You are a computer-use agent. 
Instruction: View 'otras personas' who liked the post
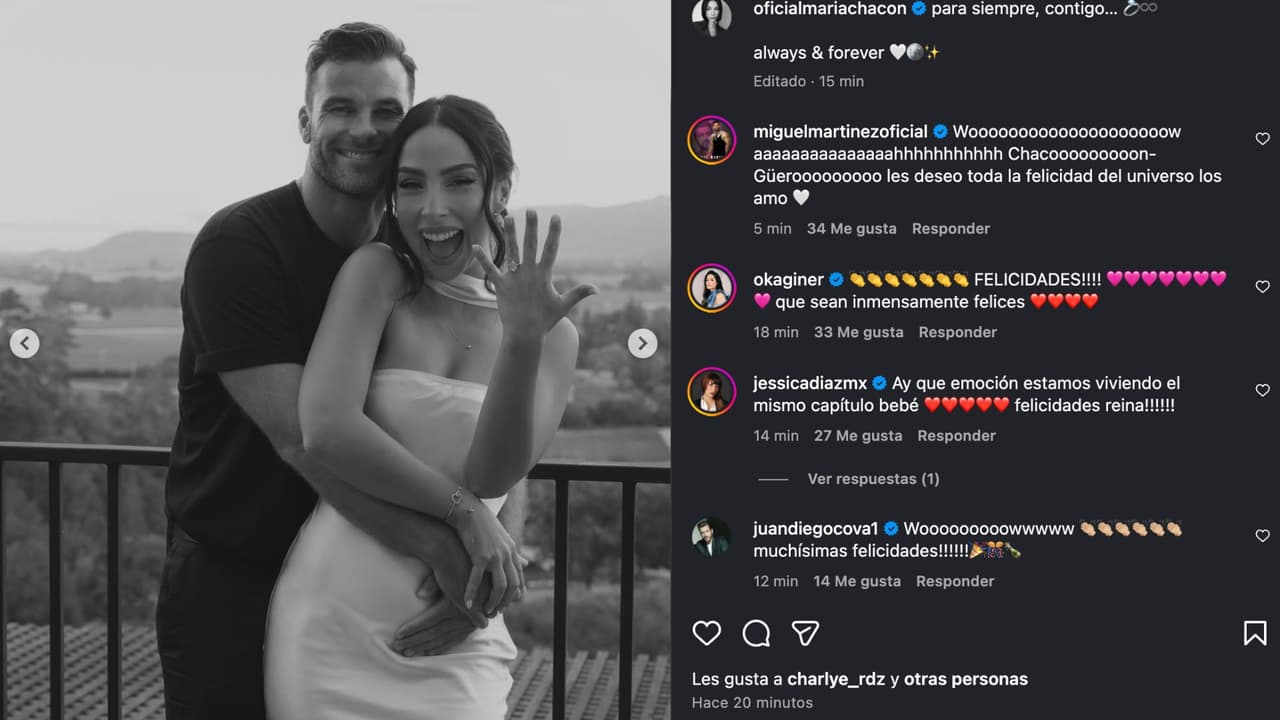(965, 679)
